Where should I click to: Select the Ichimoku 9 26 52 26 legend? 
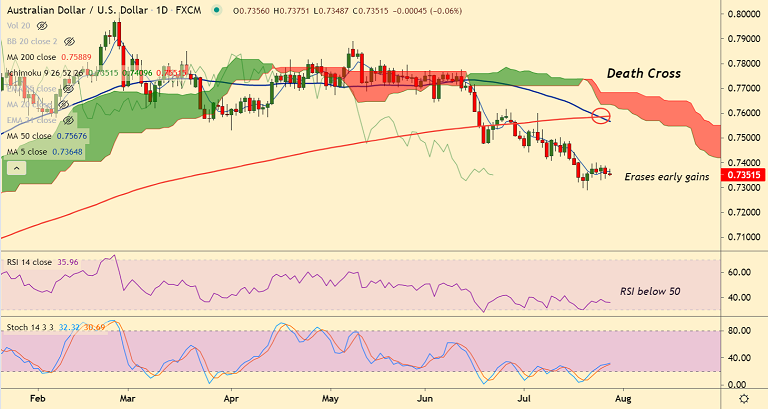45,73
